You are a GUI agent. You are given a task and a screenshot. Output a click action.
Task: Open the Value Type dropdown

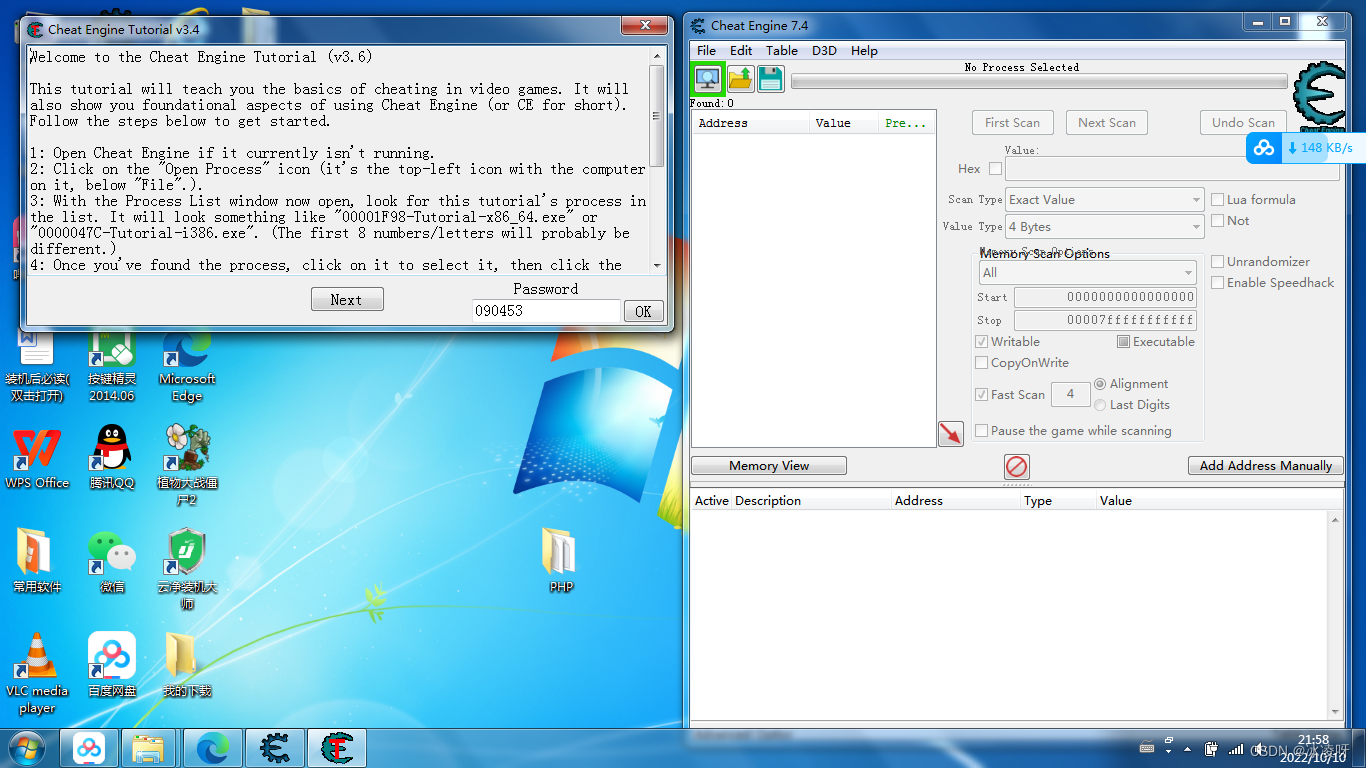[x=1104, y=227]
